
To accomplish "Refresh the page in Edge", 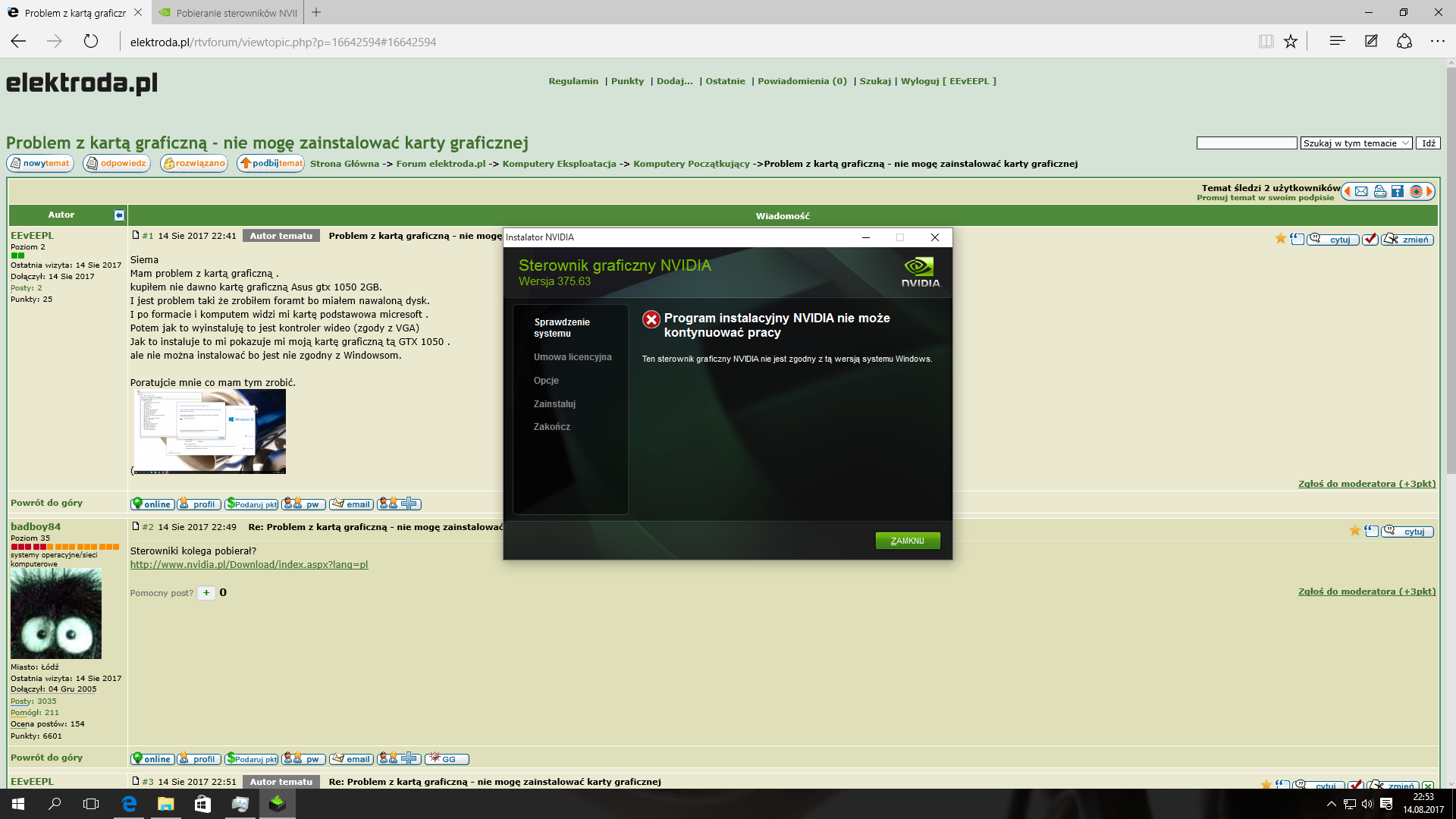I will [91, 41].
